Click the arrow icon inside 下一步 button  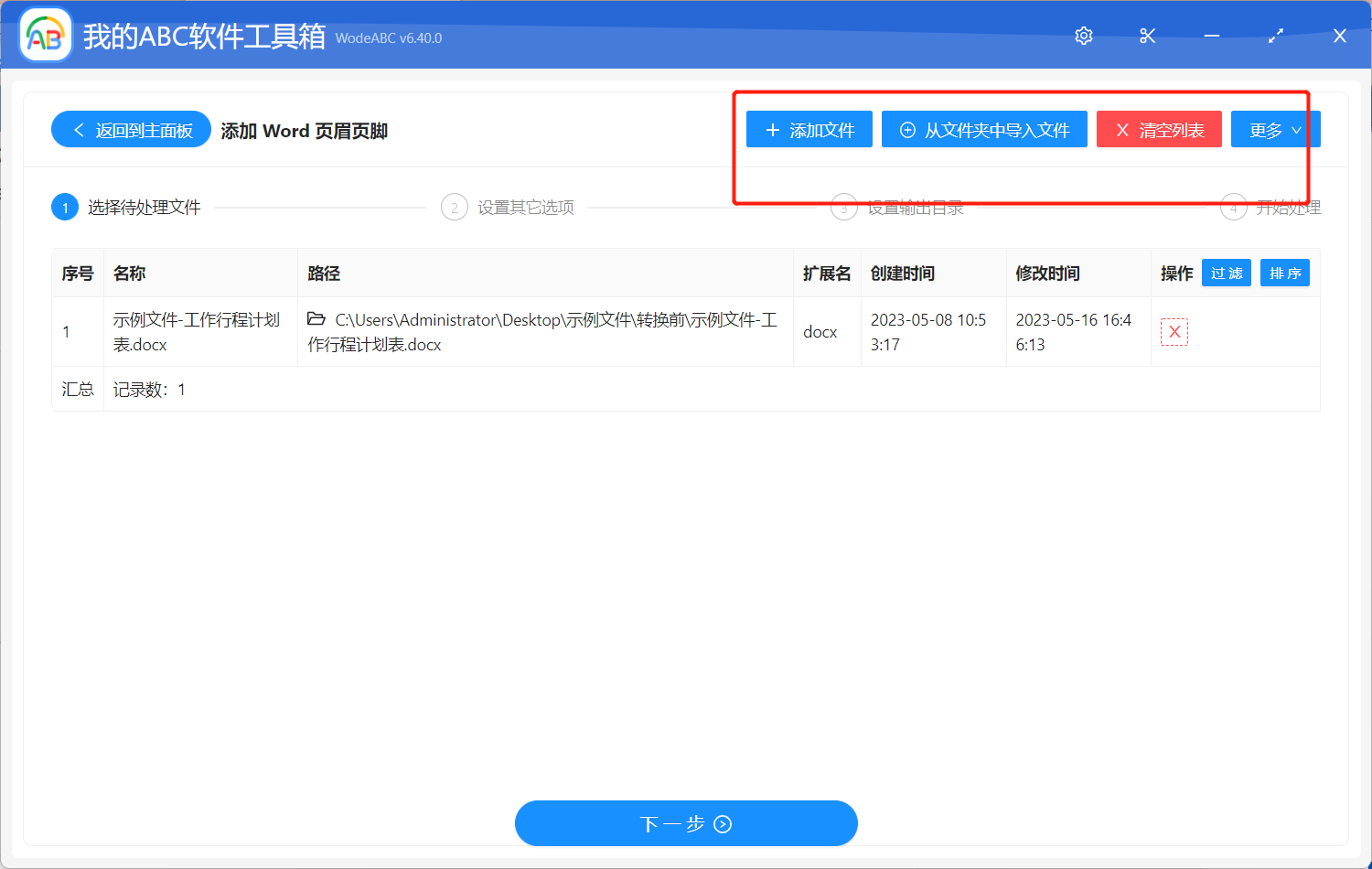(x=721, y=823)
